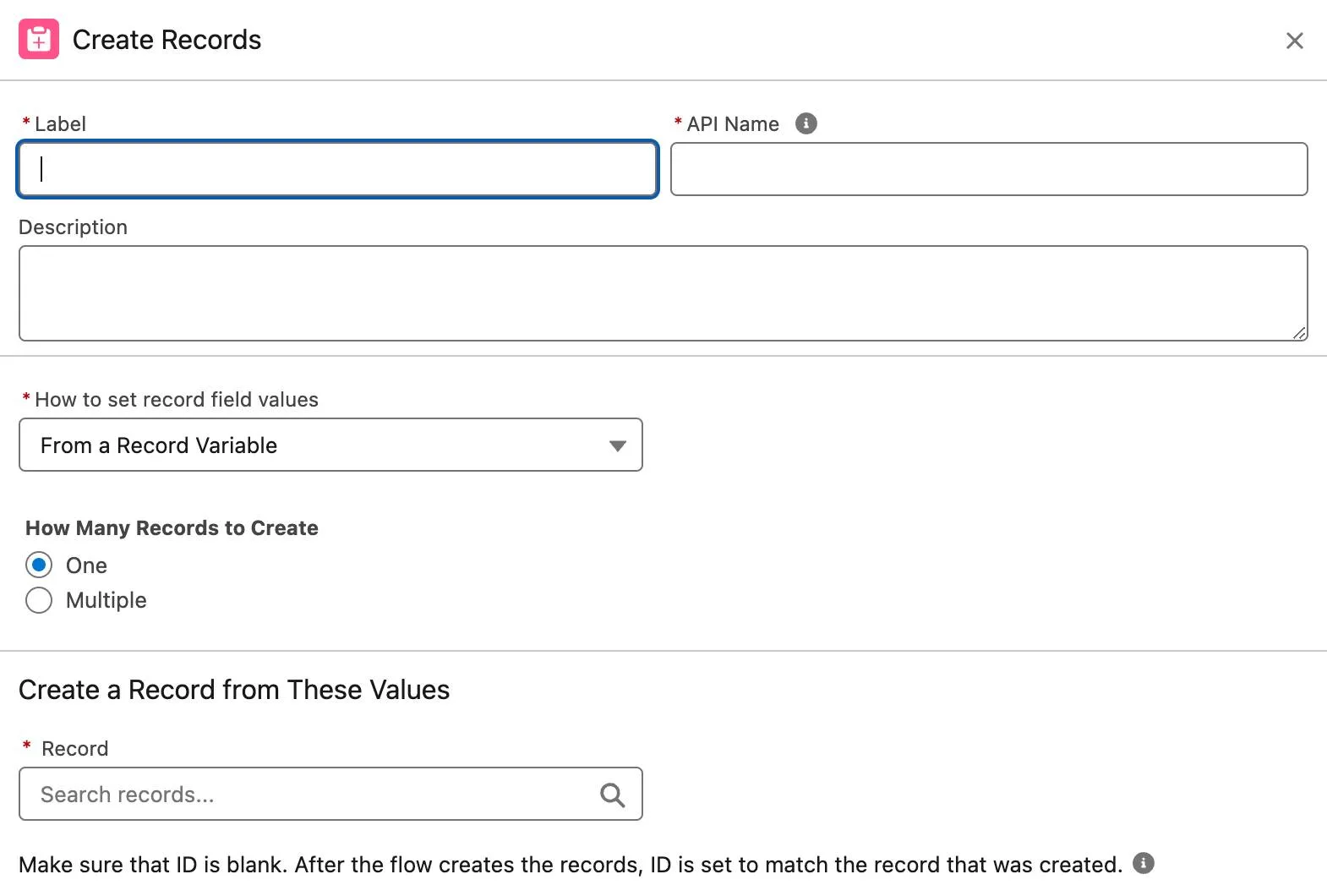The width and height of the screenshot is (1327, 896).
Task: Click the 'Create Records' title text
Action: click(x=167, y=40)
